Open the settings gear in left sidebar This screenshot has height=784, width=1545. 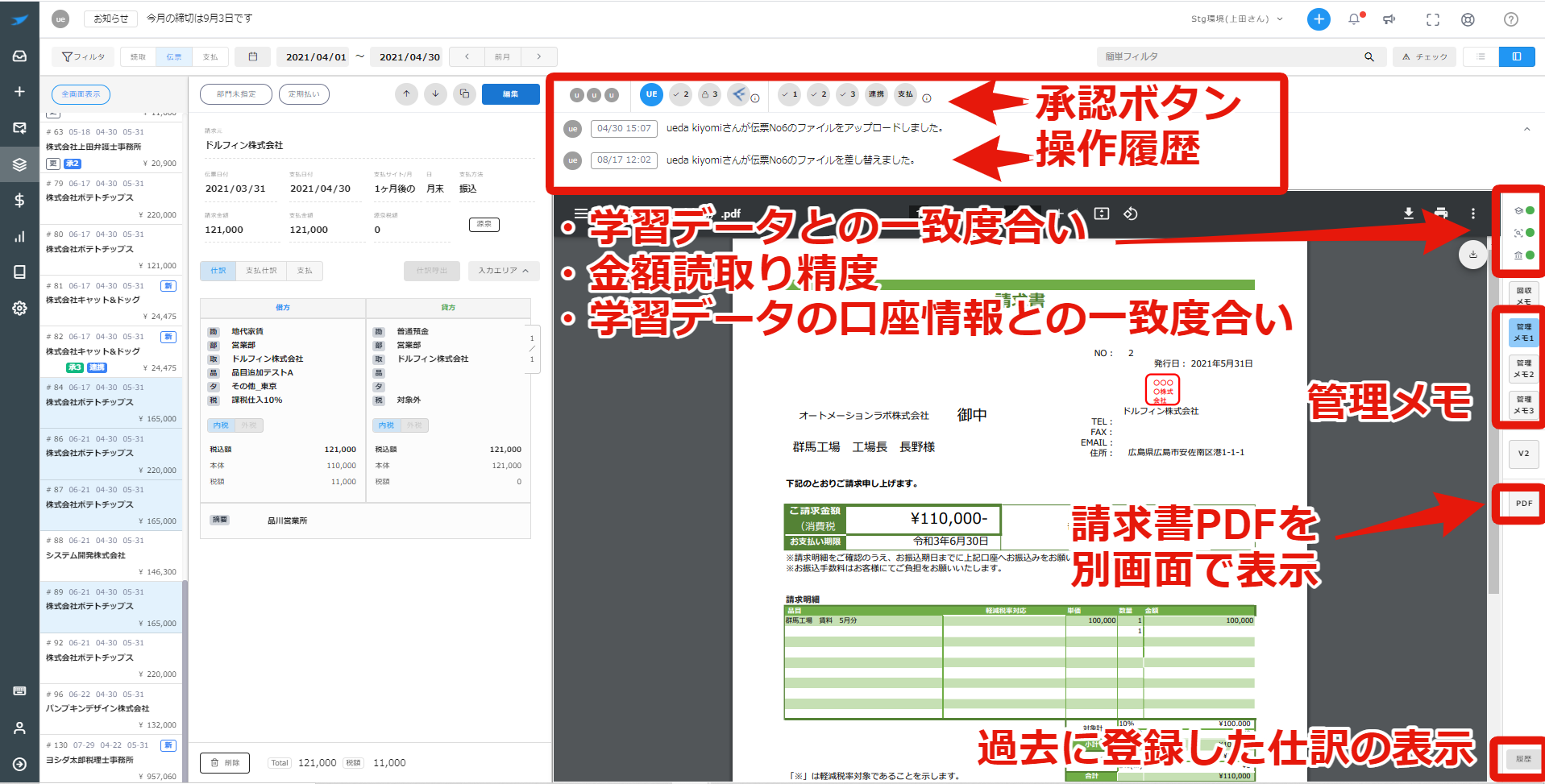point(19,309)
